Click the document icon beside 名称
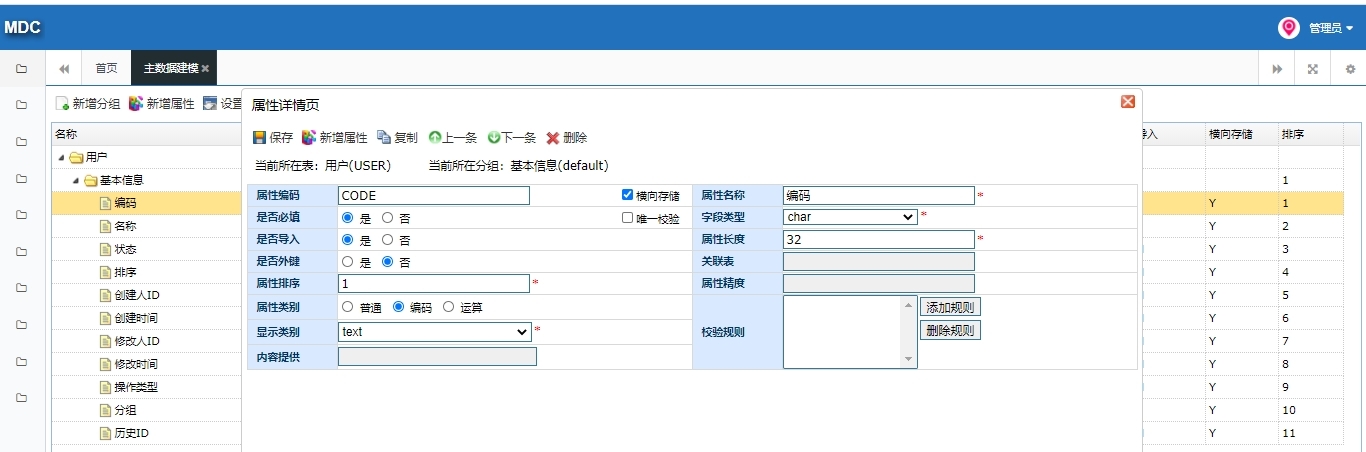 pos(105,226)
